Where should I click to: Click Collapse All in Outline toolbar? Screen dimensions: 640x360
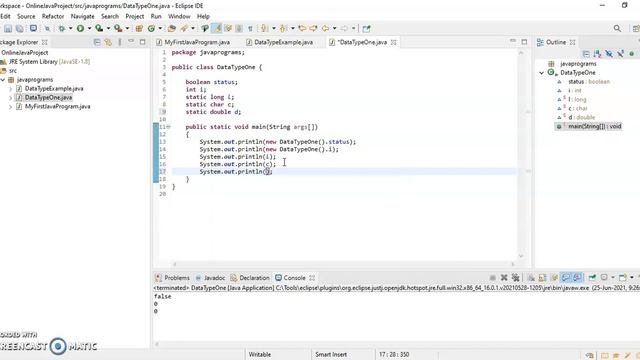coord(586,54)
